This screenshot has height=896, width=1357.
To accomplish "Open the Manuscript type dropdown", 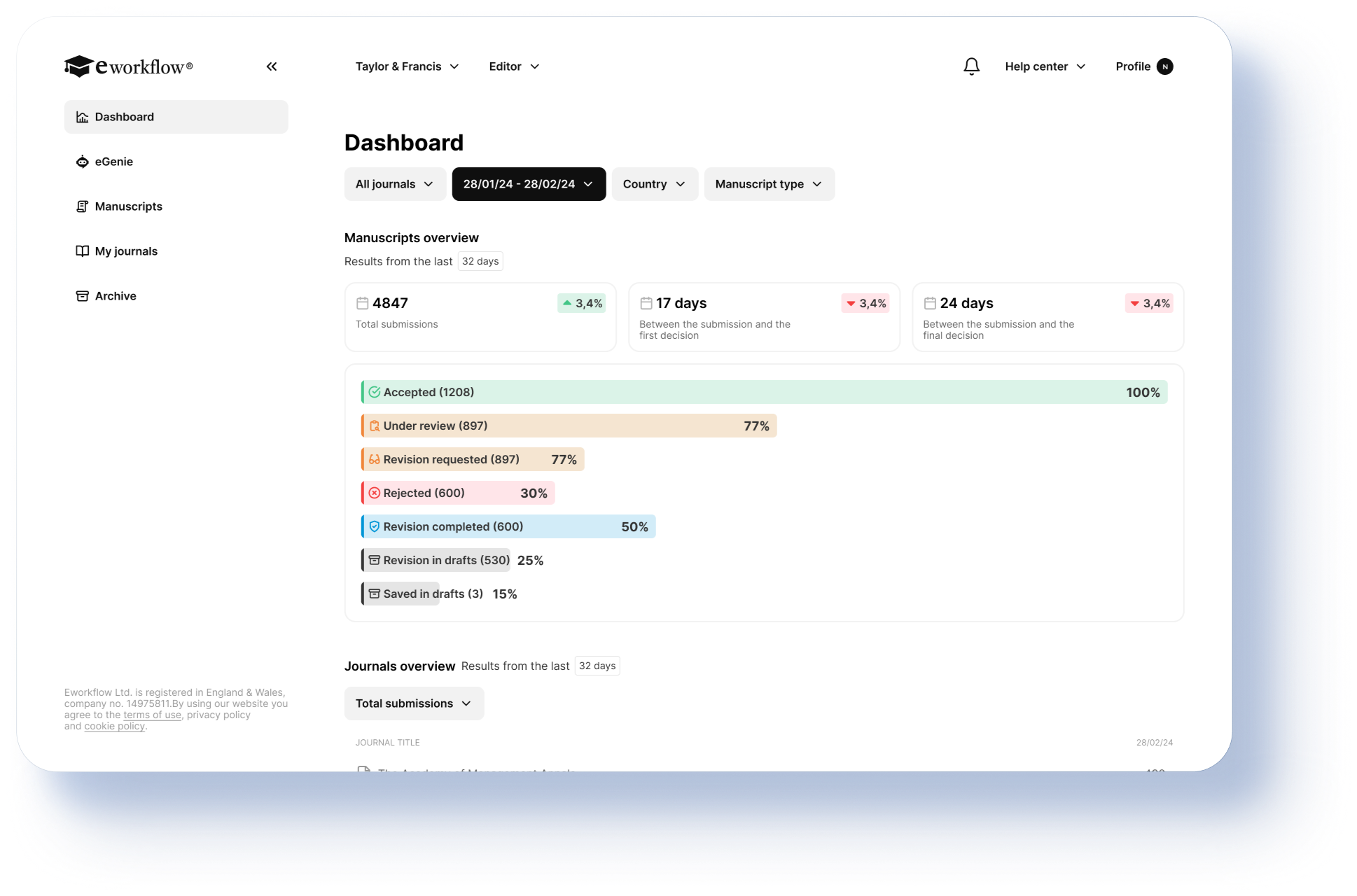I will tap(769, 184).
